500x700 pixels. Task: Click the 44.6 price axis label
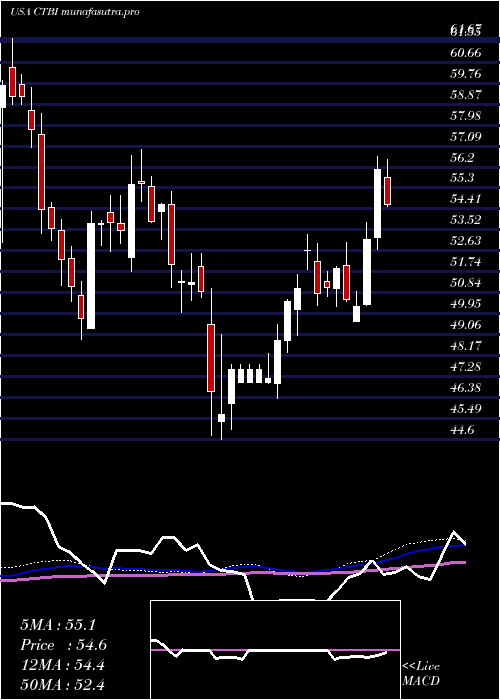click(x=462, y=429)
